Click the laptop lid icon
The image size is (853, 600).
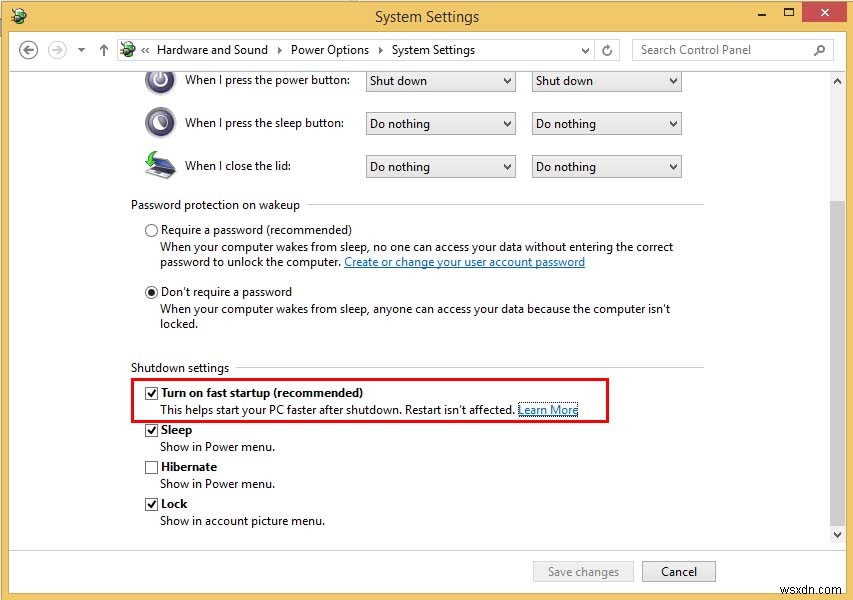[159, 166]
